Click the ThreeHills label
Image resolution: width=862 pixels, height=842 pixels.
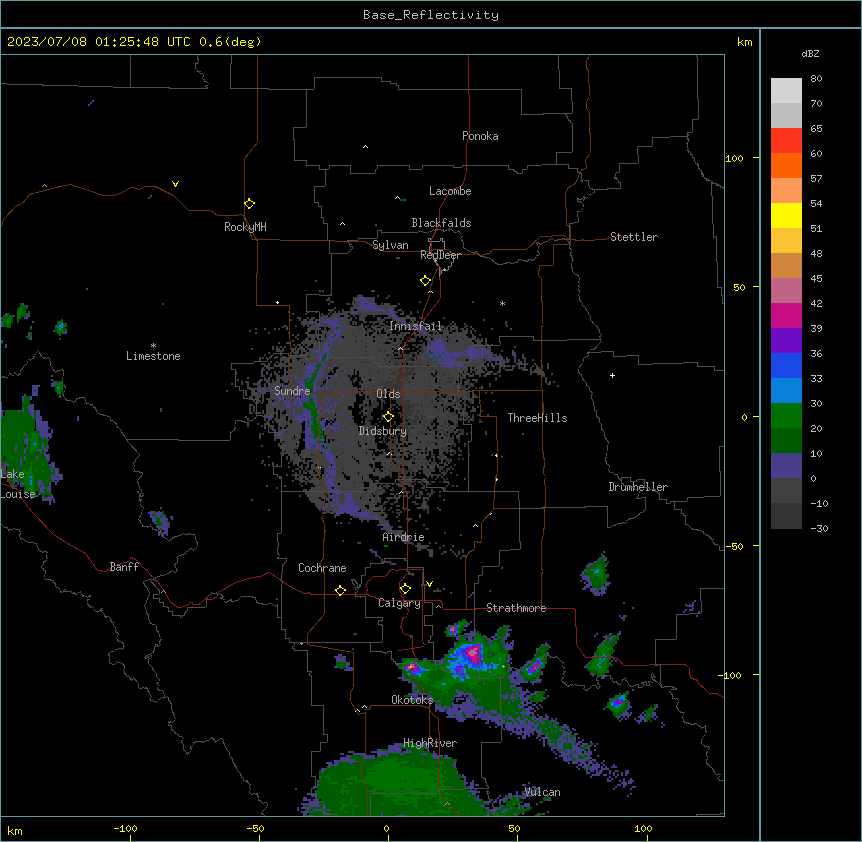537,418
